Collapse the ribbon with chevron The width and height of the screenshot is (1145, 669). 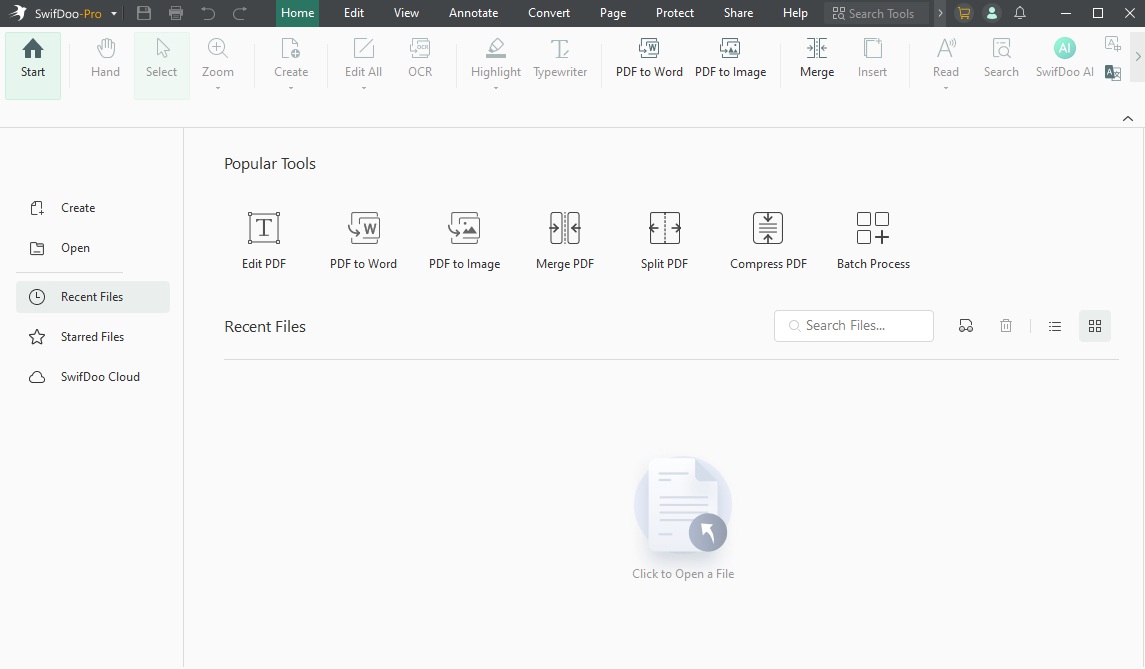1127,118
